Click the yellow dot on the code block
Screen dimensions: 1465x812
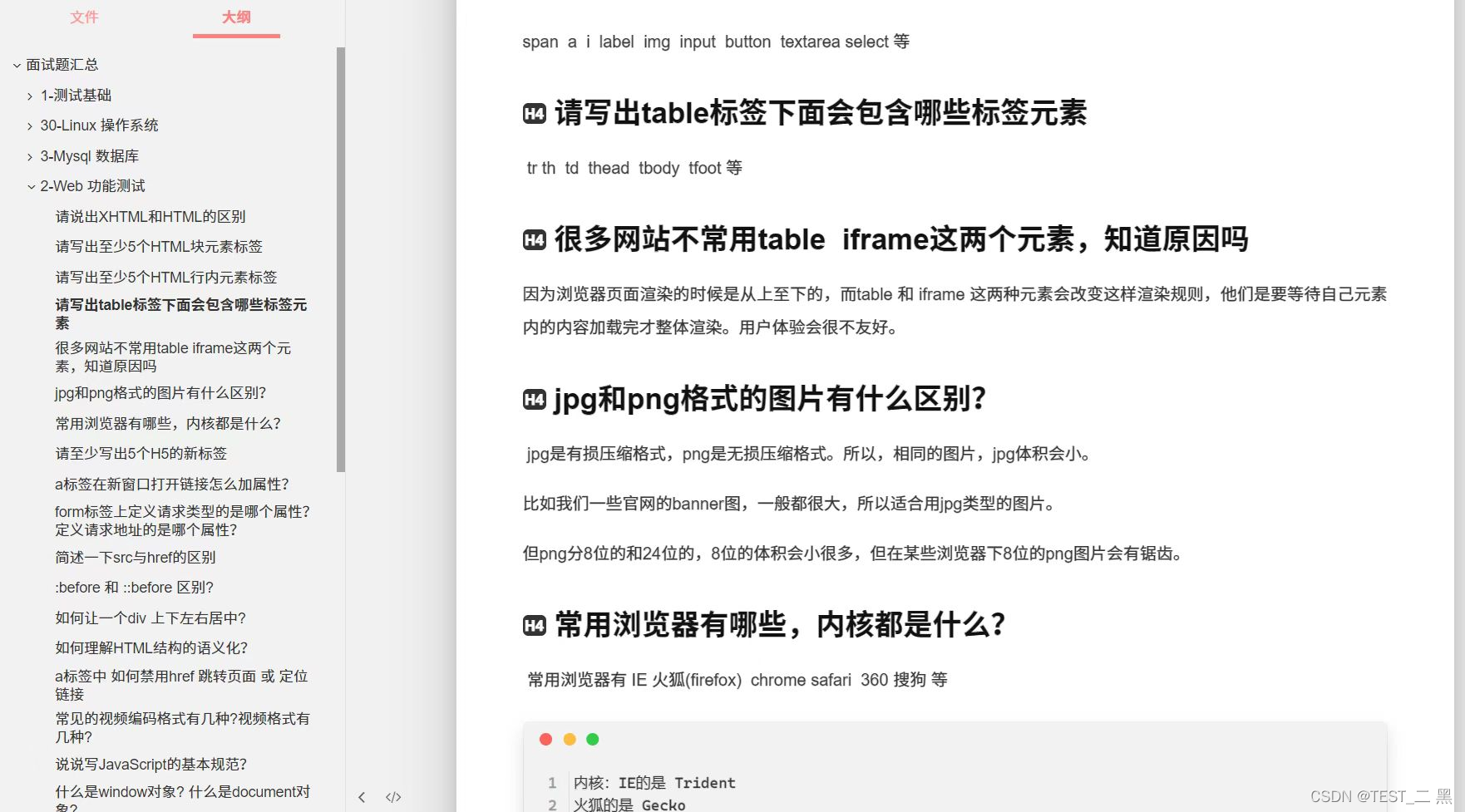click(x=570, y=738)
